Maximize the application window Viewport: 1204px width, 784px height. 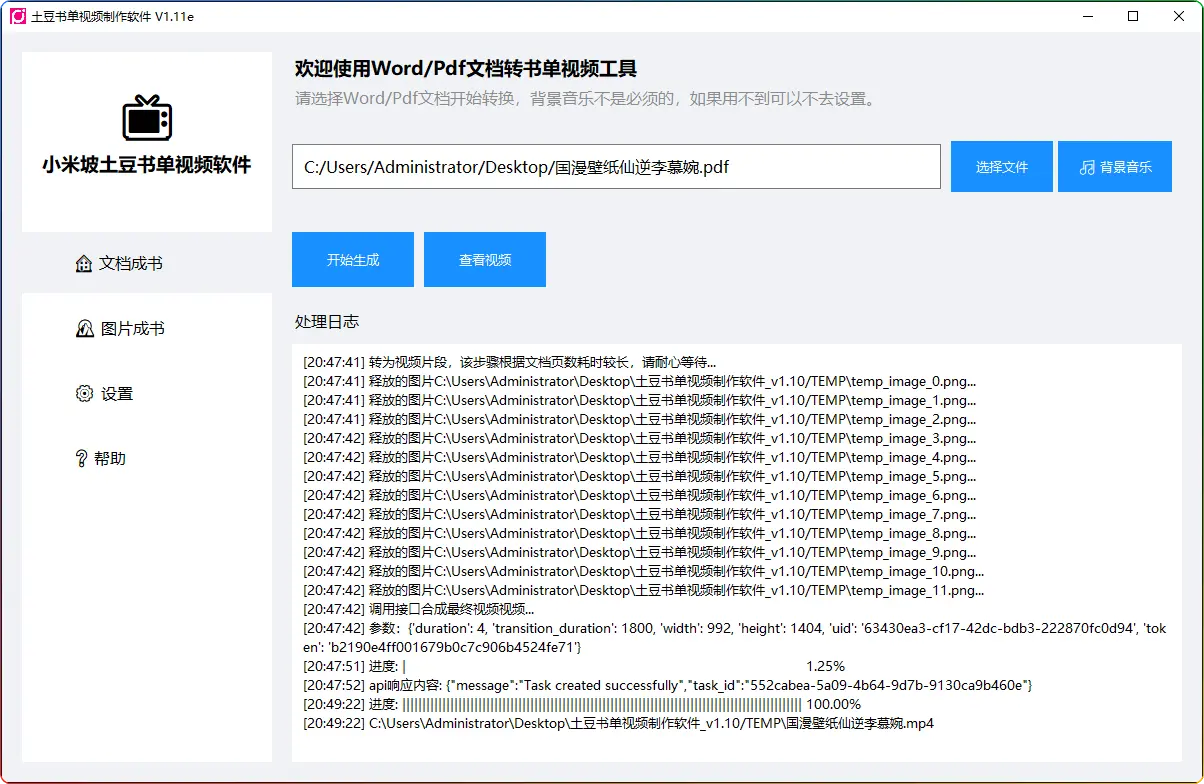(1133, 17)
